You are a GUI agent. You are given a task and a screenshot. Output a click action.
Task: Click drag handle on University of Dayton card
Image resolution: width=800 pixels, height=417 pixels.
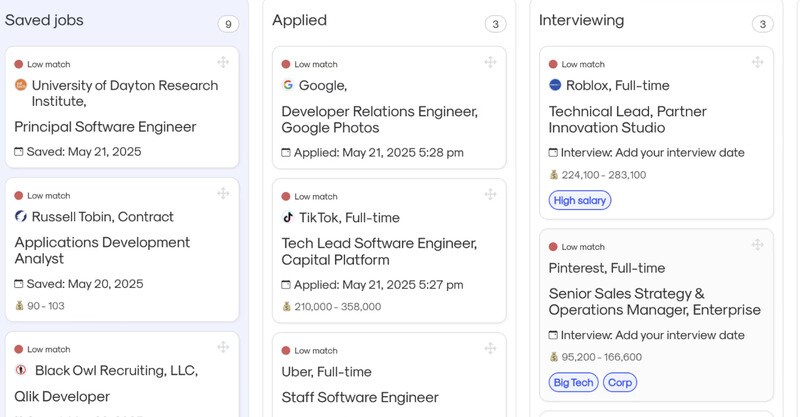coord(223,63)
